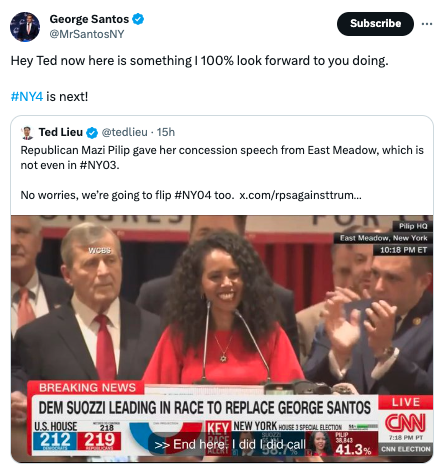Follow the x.com/rpsagainsttrum link
445x473 pixels.
300,195
